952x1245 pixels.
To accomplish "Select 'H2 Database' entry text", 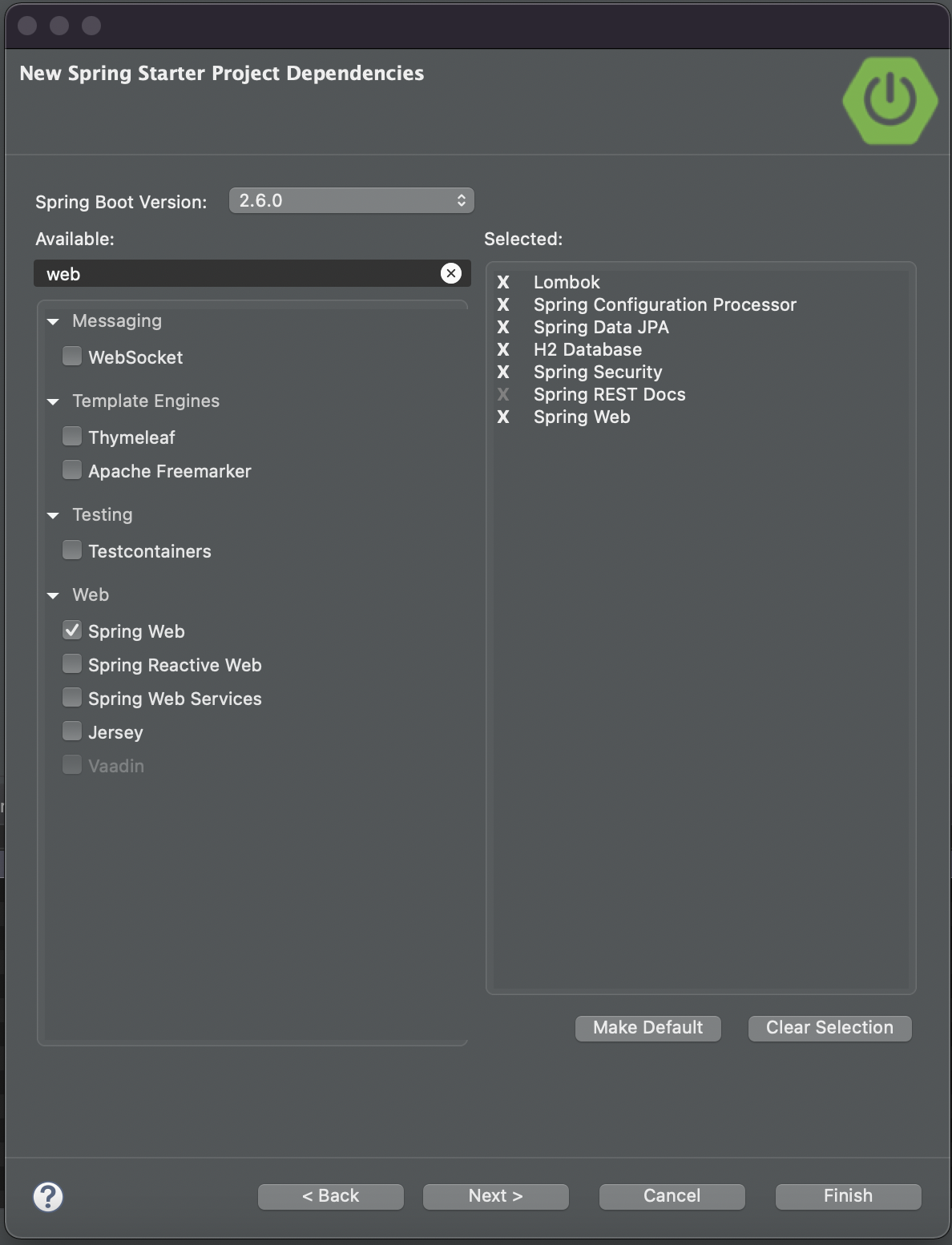I will [587, 349].
